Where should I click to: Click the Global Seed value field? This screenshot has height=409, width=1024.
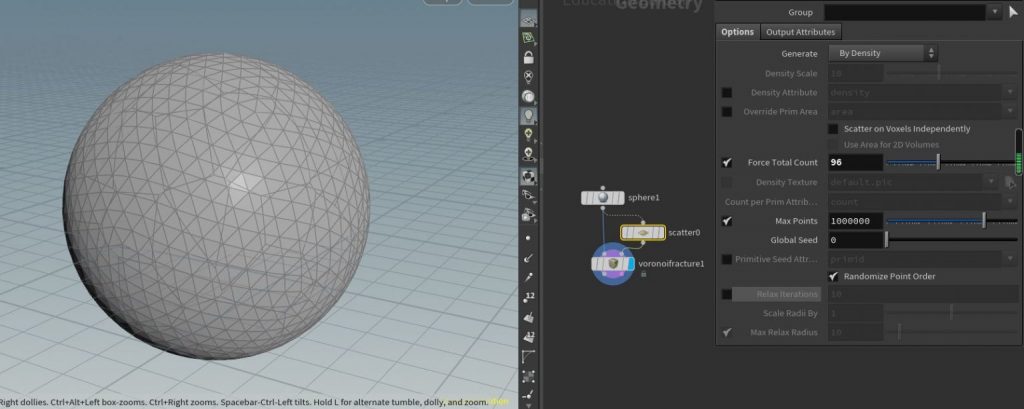pos(856,240)
